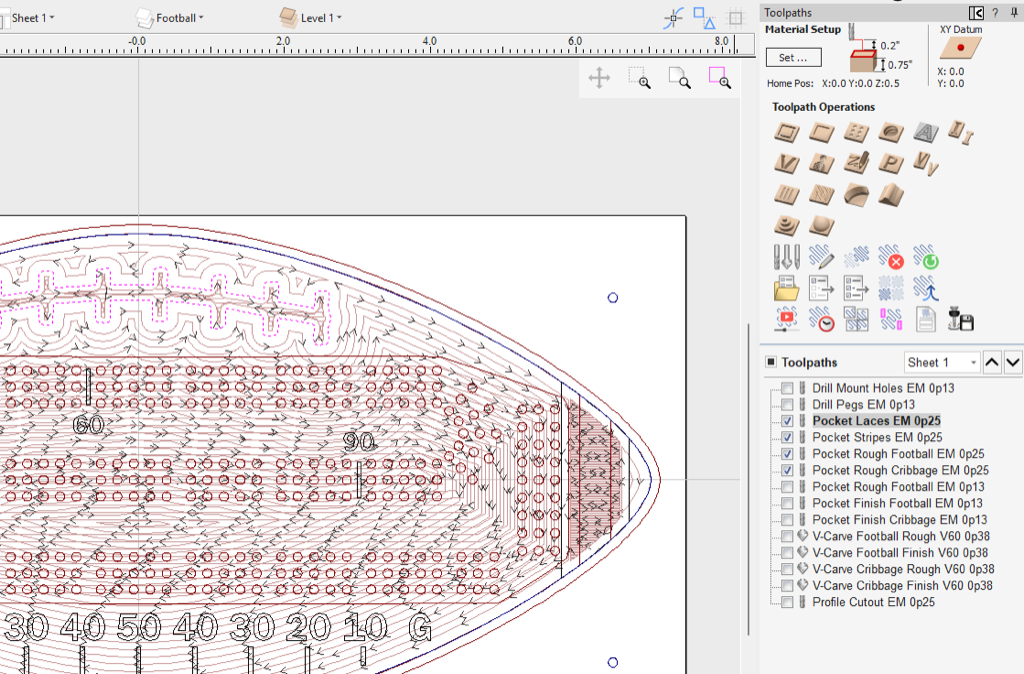This screenshot has height=674, width=1024.
Task: Uncheck Pocket Stripes EM 0p25 checkbox
Action: 788,438
